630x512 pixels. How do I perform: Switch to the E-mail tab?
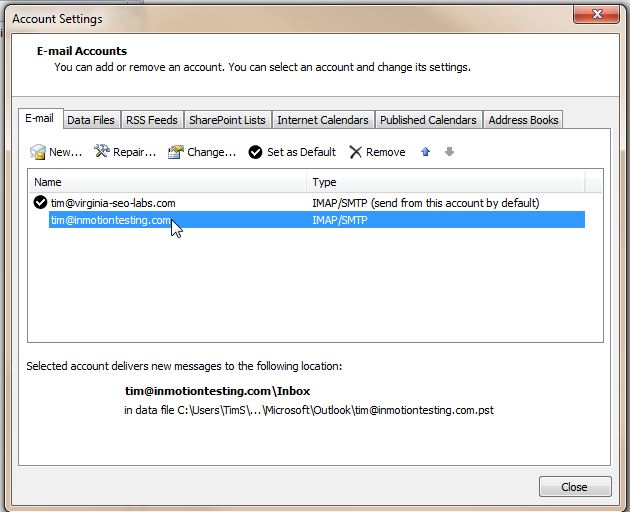(40, 118)
